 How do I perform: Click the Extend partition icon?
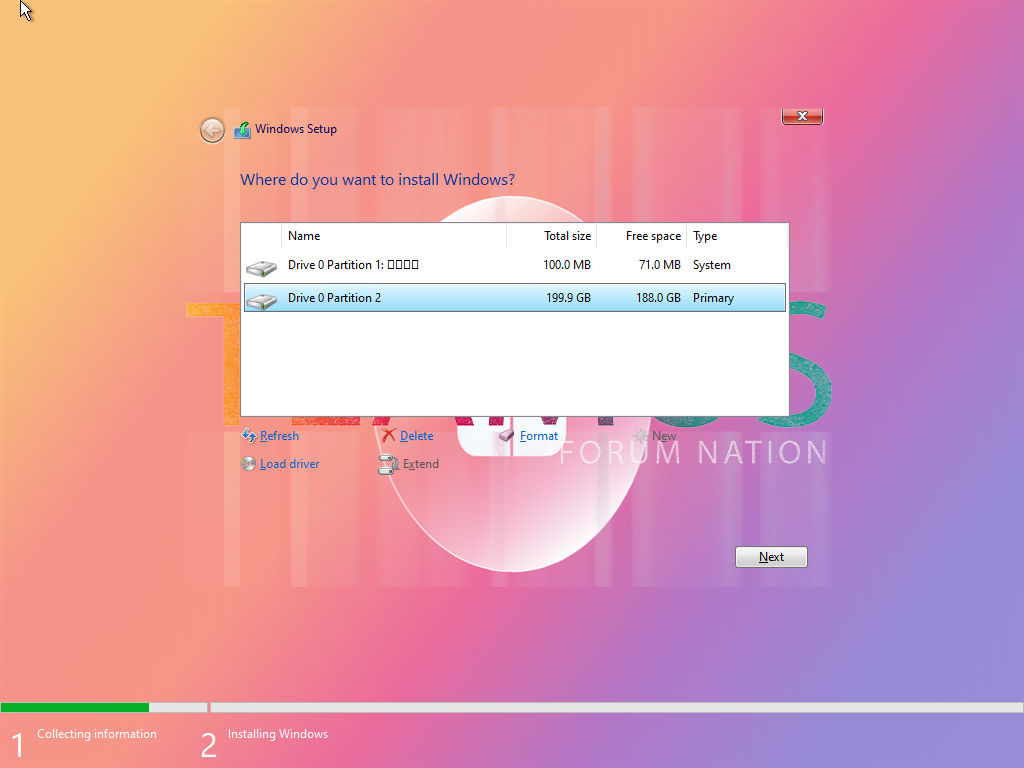pyautogui.click(x=389, y=464)
